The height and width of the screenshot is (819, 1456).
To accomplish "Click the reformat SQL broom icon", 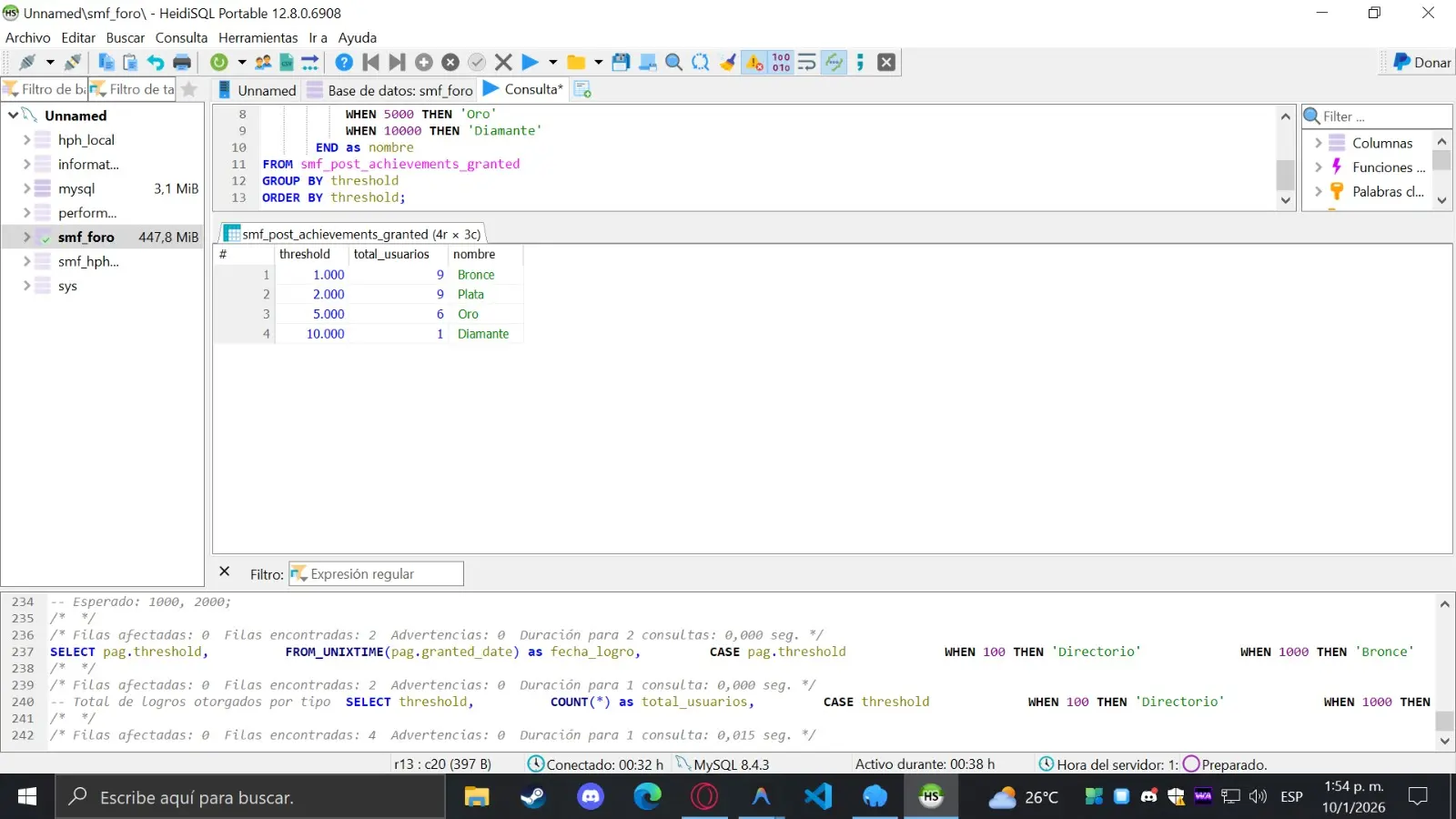I will click(727, 62).
